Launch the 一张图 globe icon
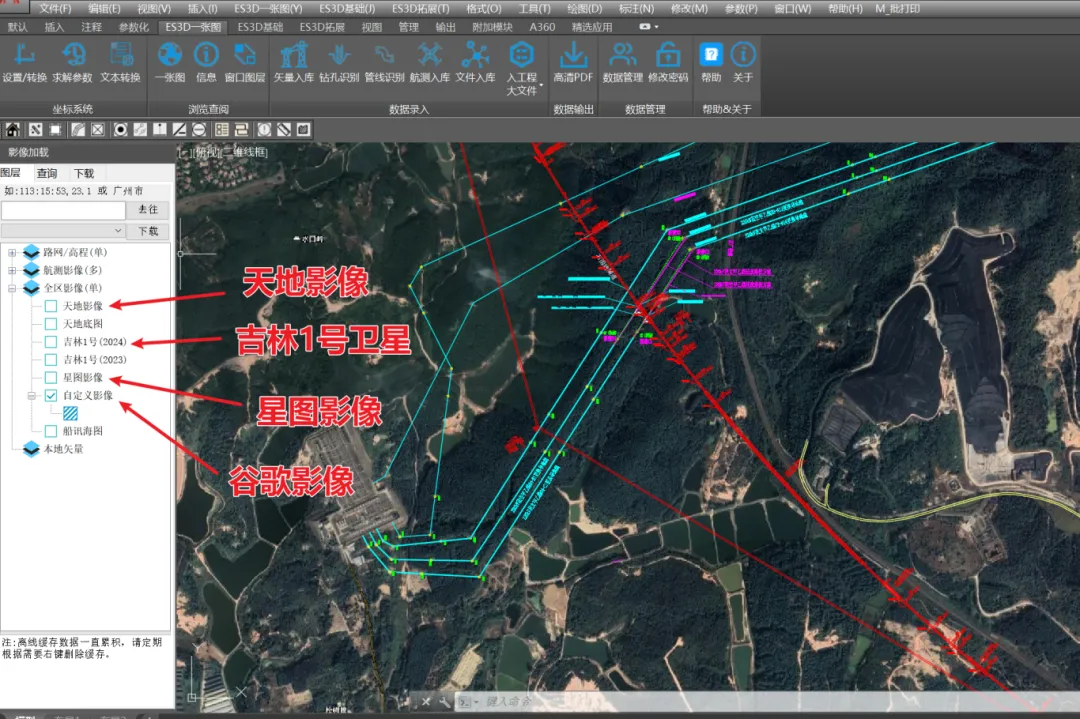Viewport: 1080px width, 719px height. point(170,62)
